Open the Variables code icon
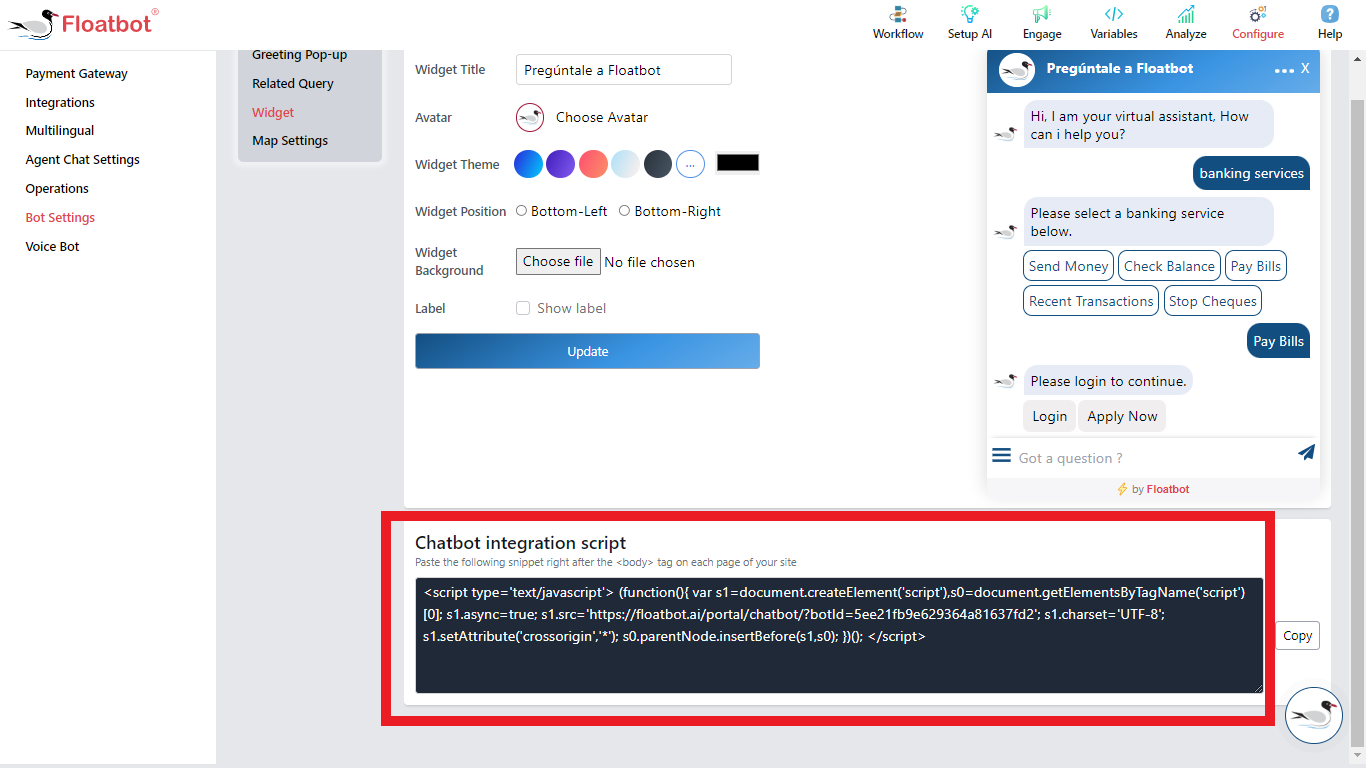 (x=1114, y=22)
